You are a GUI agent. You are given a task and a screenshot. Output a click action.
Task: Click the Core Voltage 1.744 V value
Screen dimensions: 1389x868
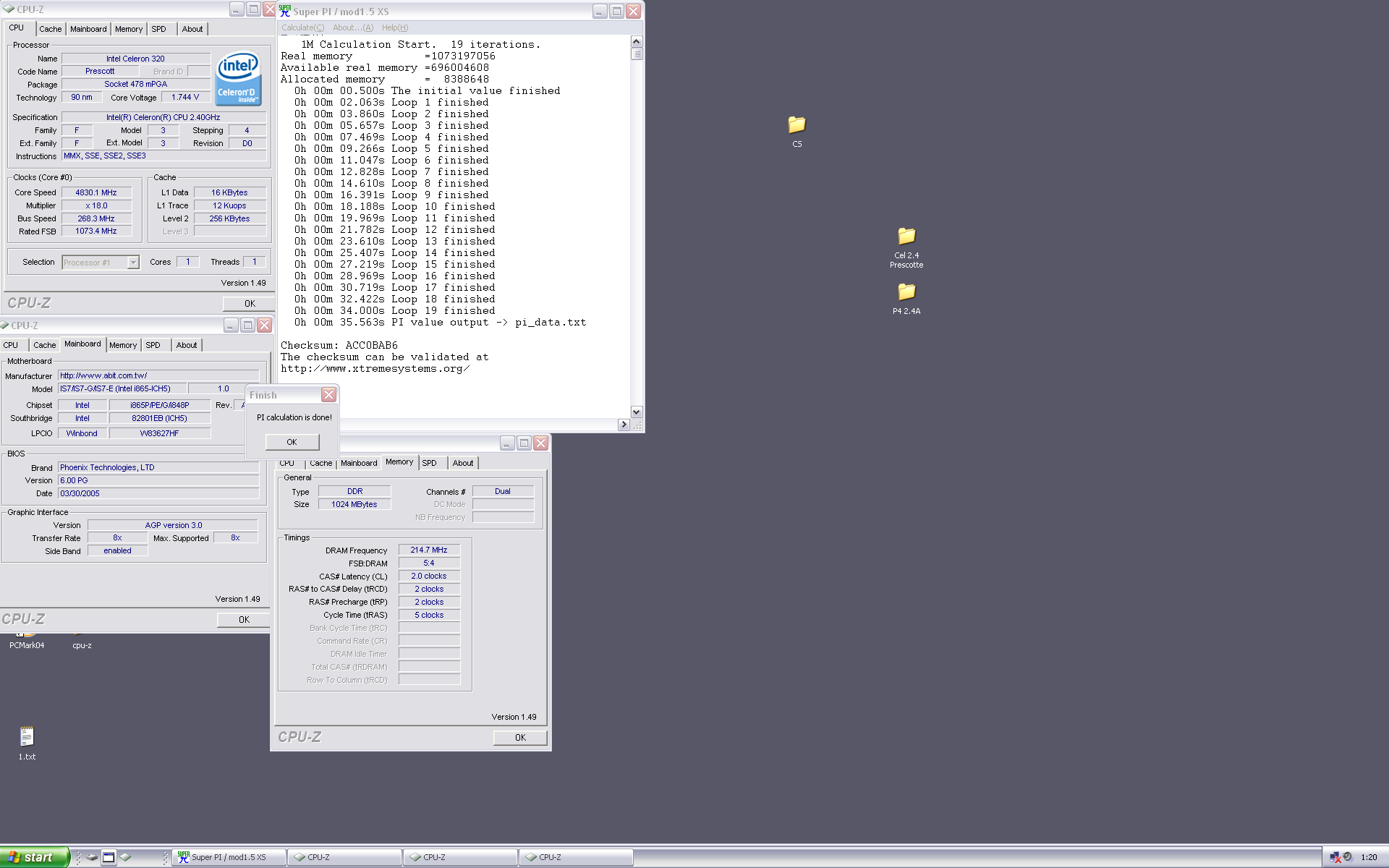point(185,97)
